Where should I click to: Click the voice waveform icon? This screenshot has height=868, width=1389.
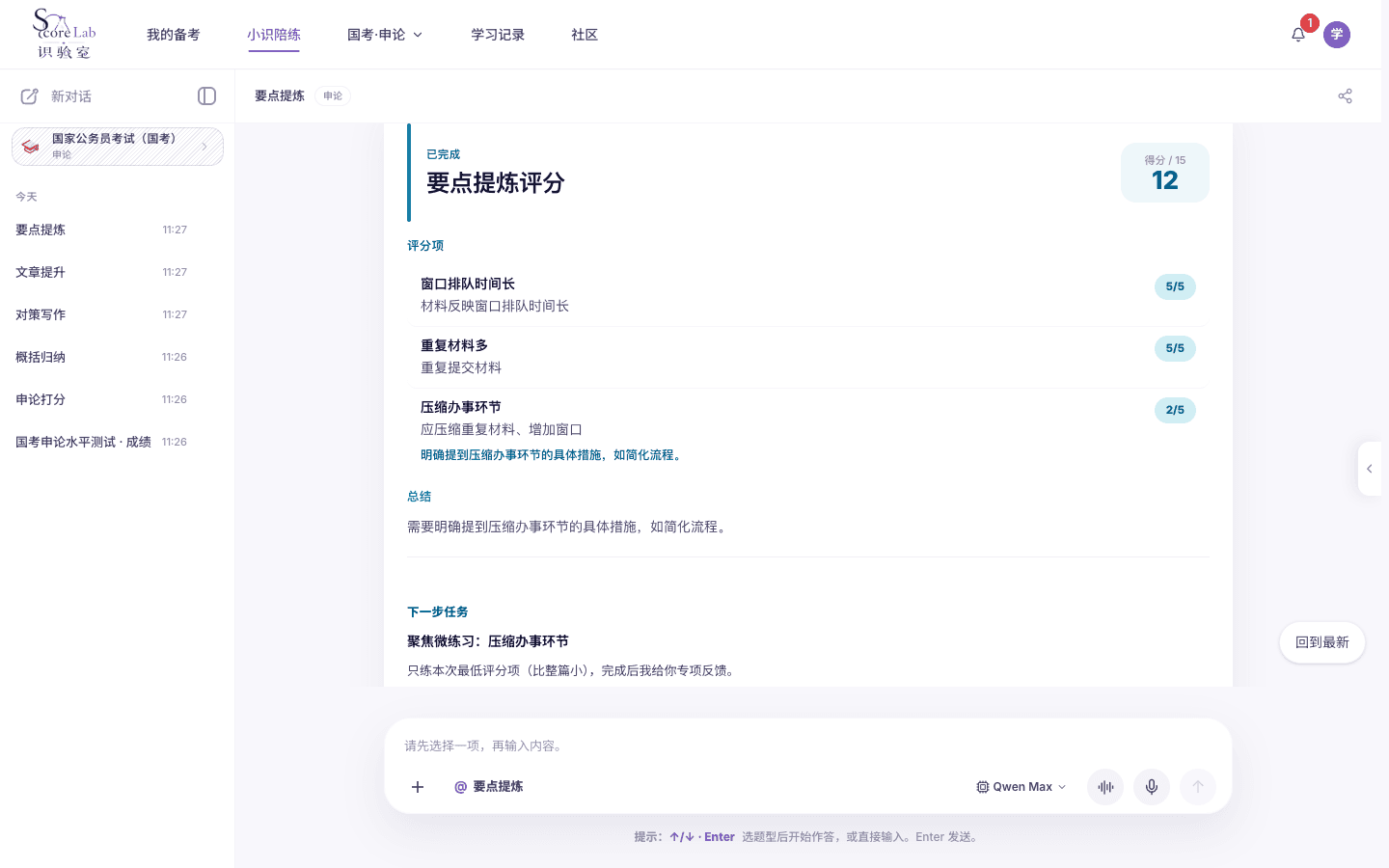click(x=1105, y=787)
